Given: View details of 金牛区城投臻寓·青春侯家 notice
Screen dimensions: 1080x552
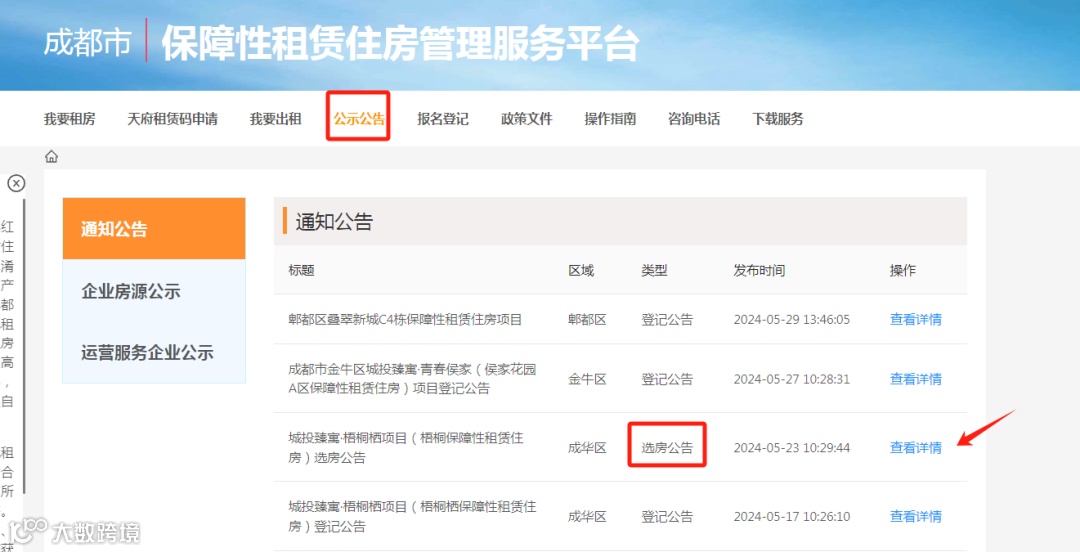Looking at the screenshot, I should point(915,379).
